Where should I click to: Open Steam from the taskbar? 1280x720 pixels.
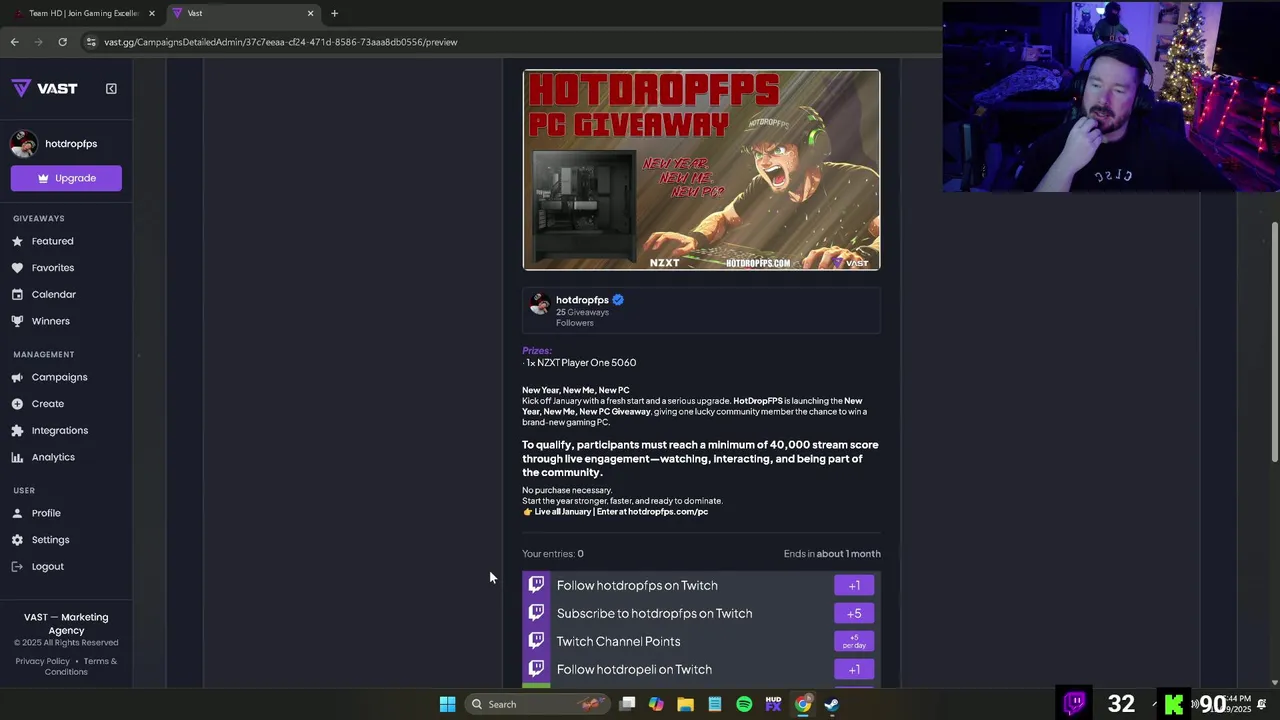click(x=832, y=704)
